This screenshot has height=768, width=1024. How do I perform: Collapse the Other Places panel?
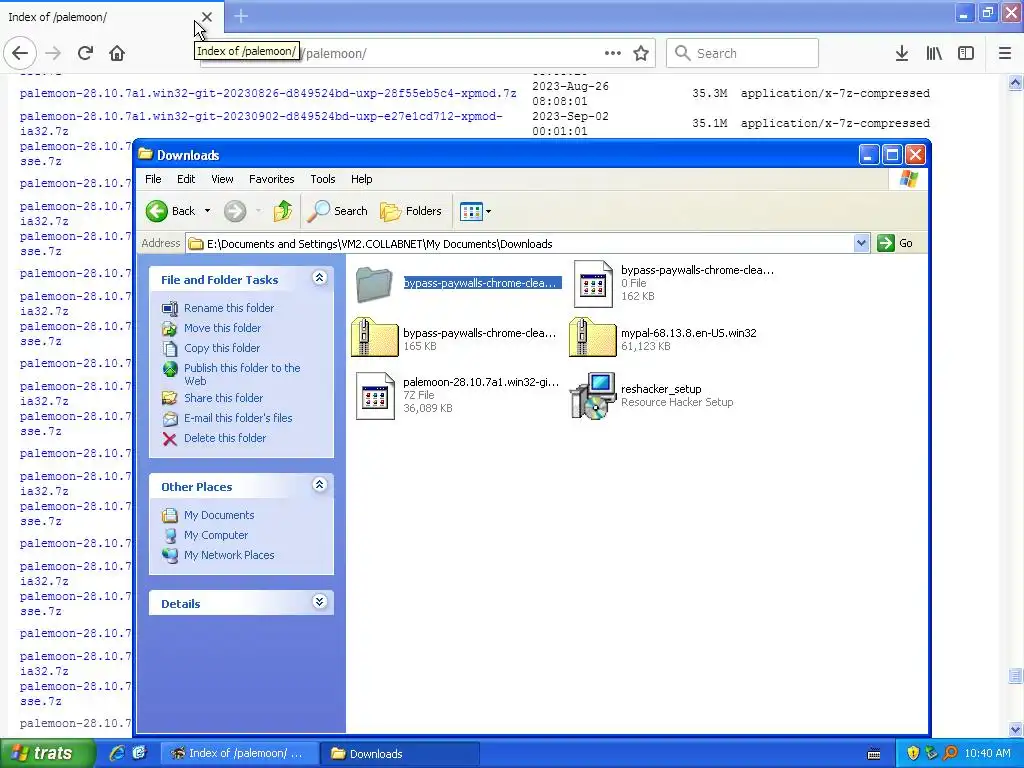tap(319, 485)
